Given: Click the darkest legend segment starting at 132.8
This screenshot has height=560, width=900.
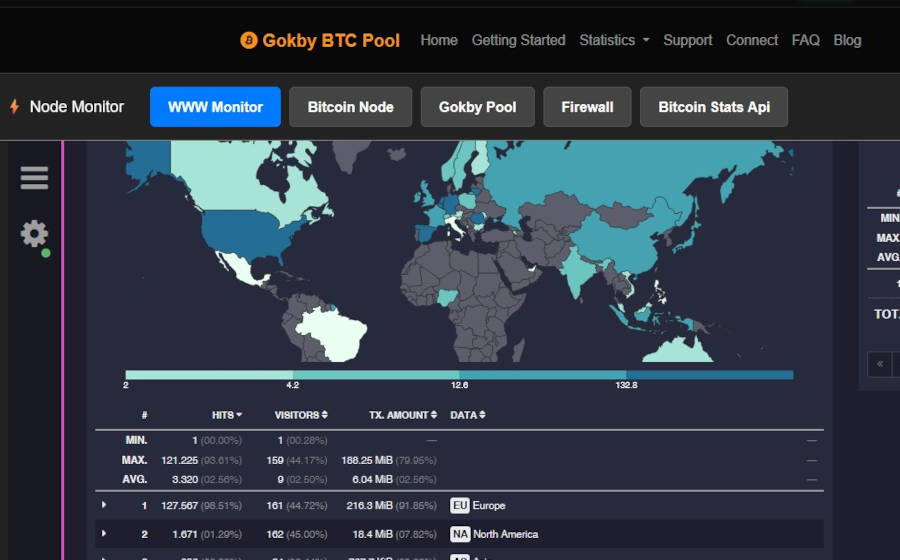Looking at the screenshot, I should pyautogui.click(x=710, y=375).
